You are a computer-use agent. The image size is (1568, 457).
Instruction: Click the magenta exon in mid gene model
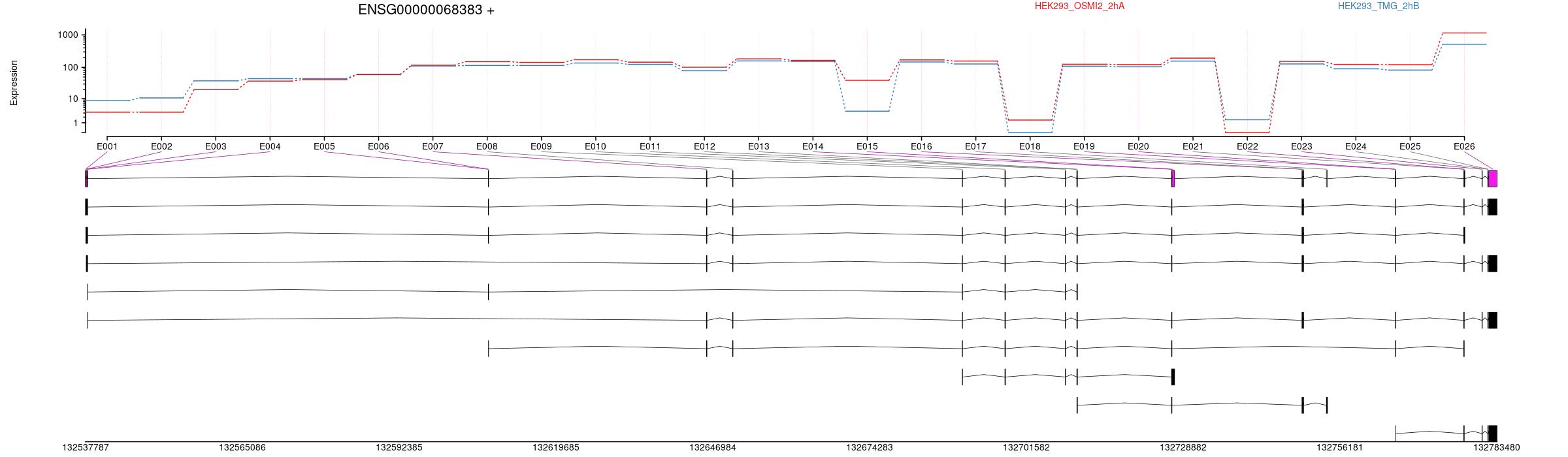[1173, 179]
